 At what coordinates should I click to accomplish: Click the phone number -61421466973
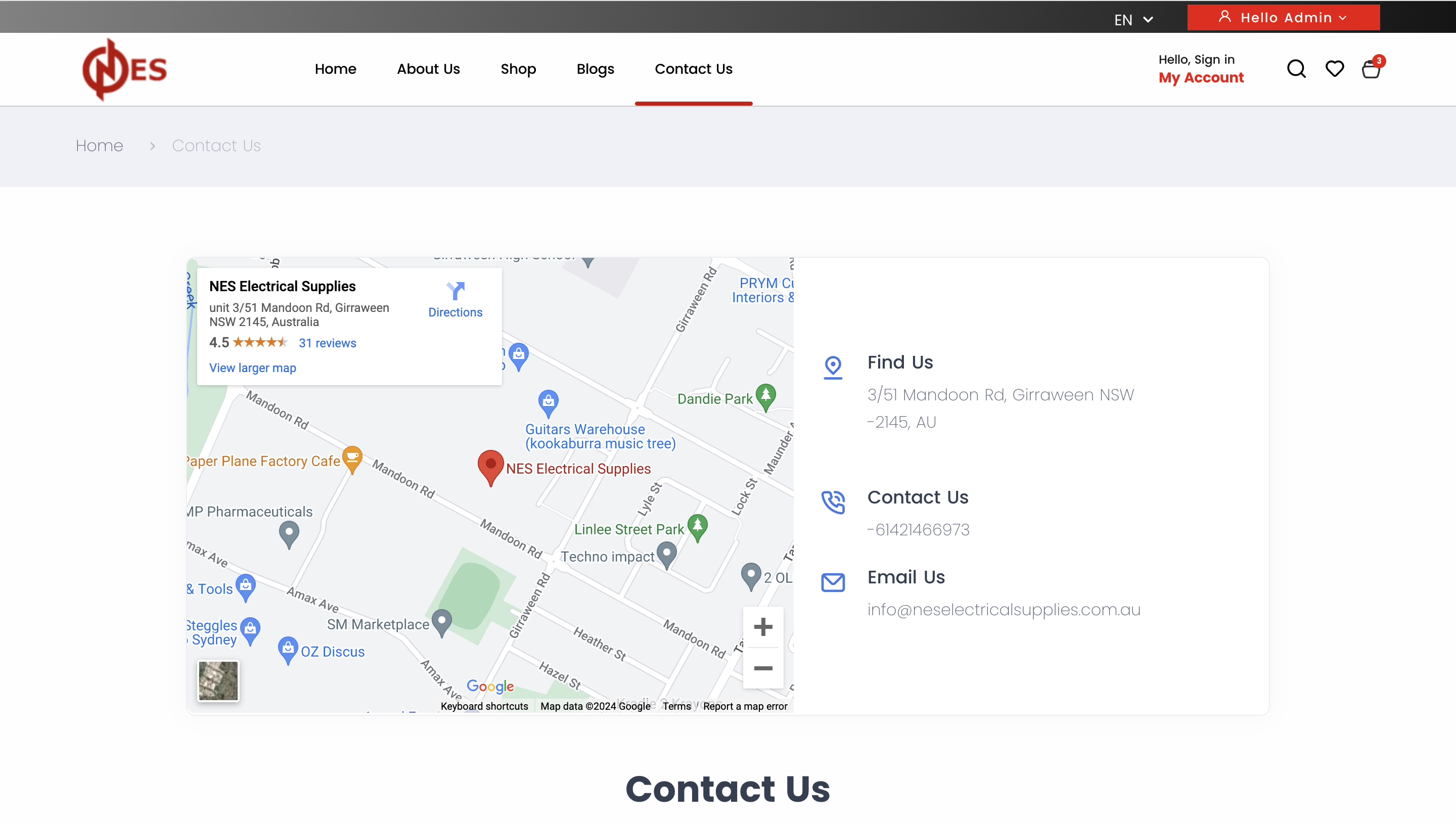[x=919, y=530]
